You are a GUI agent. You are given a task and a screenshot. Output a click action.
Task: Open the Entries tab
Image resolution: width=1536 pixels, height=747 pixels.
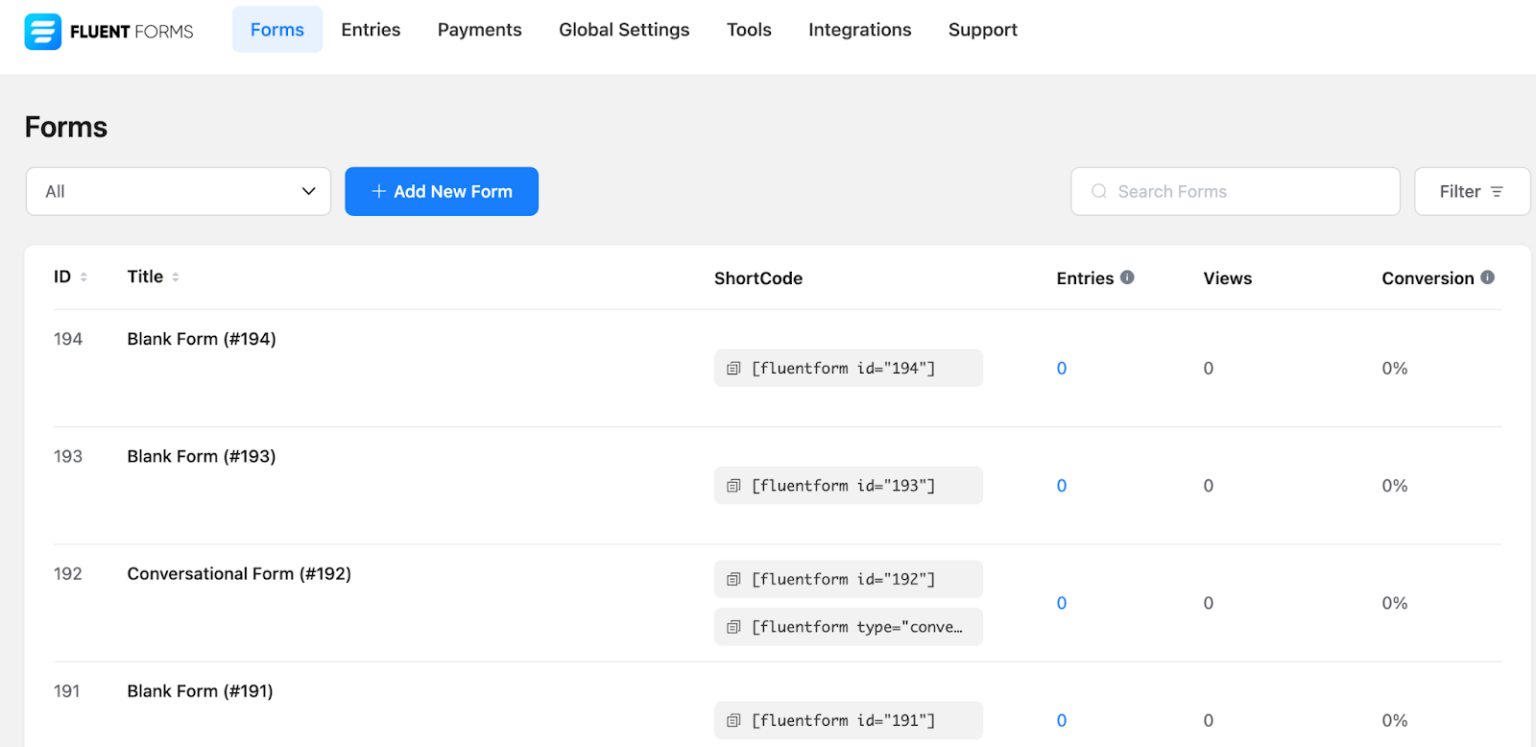tap(371, 30)
